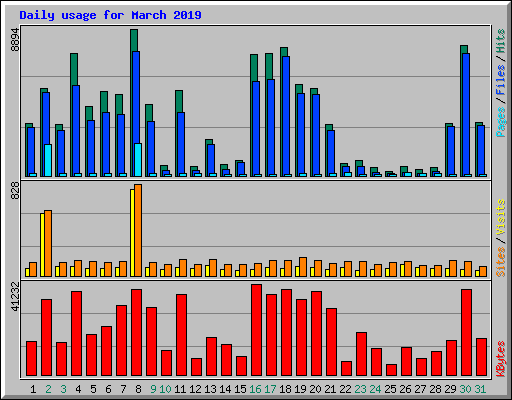Screen dimensions: 512x400
Task: Click day label 6 on the x-axis
Action: (108, 389)
